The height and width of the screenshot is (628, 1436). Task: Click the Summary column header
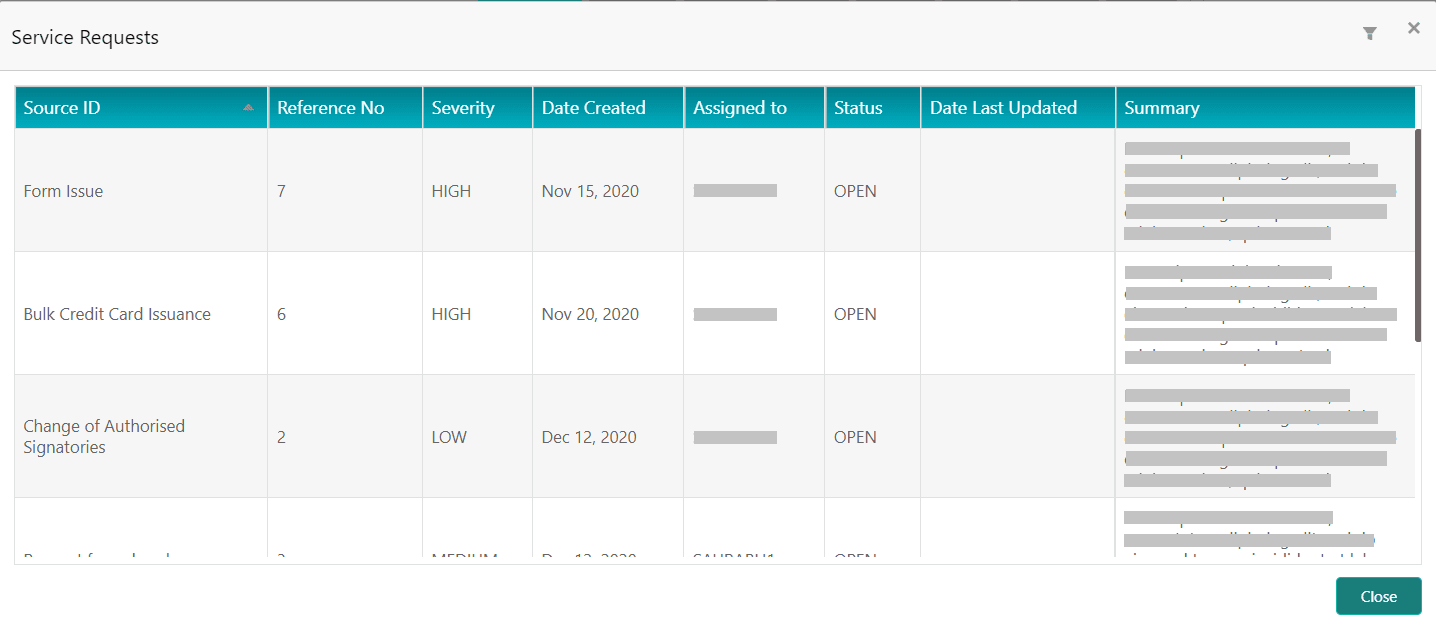click(1161, 108)
